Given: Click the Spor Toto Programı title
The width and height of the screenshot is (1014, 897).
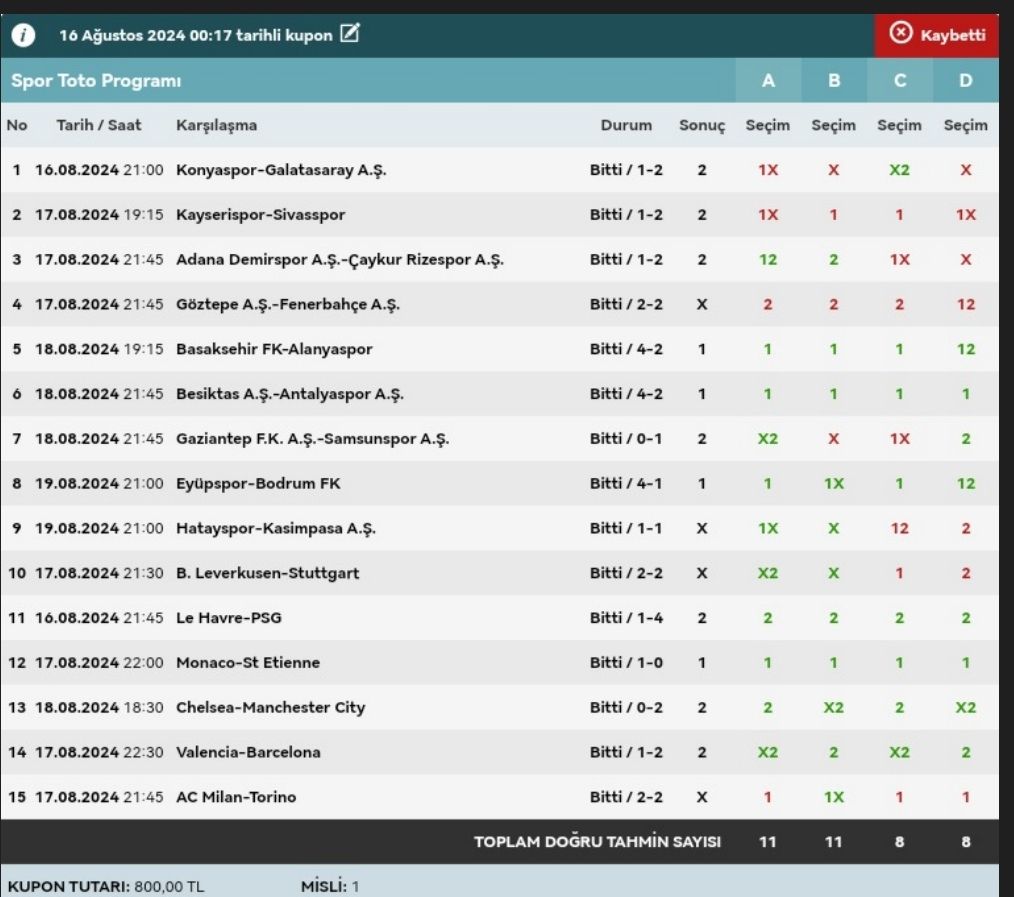Looking at the screenshot, I should (x=96, y=81).
